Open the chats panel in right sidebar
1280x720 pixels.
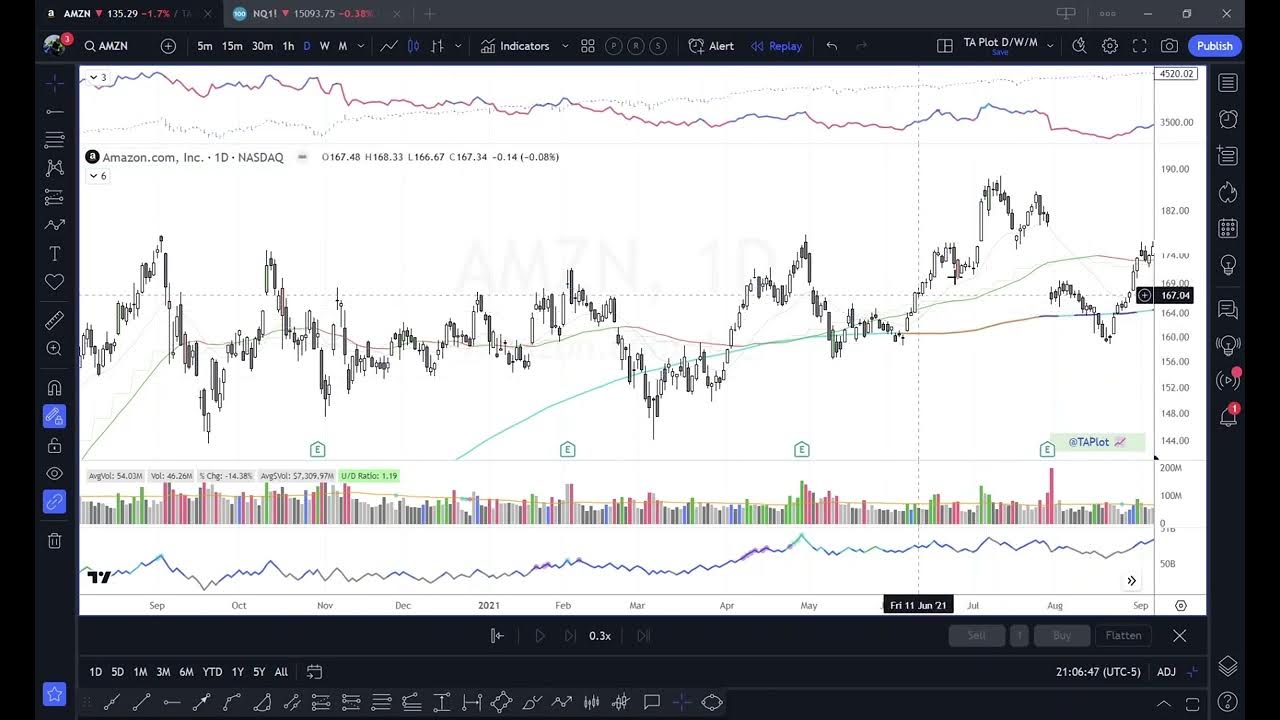(1228, 309)
